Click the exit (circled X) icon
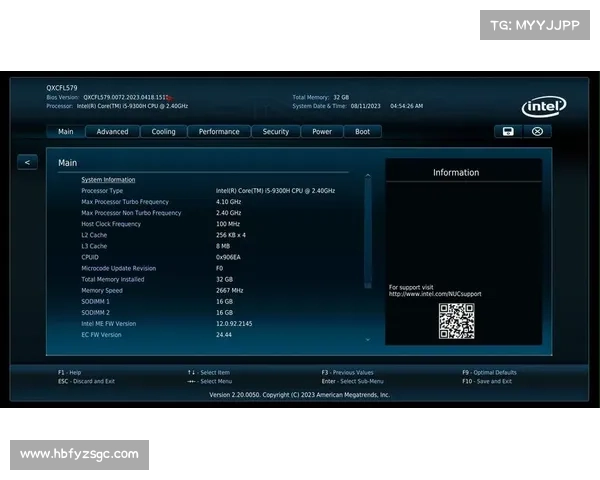The image size is (600, 480). tap(537, 131)
